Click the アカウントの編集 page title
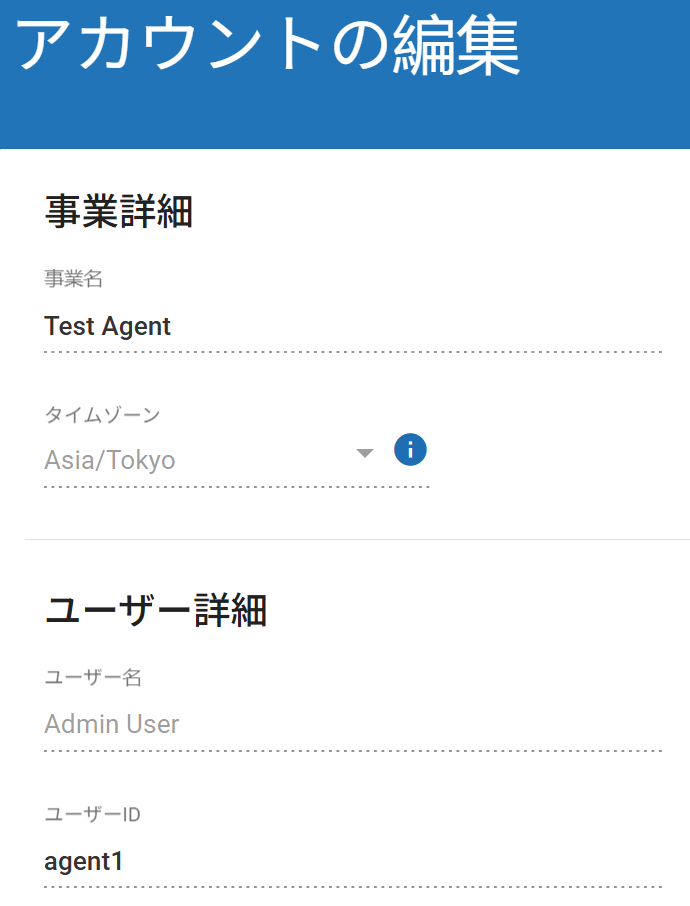690x906 pixels. click(x=268, y=46)
